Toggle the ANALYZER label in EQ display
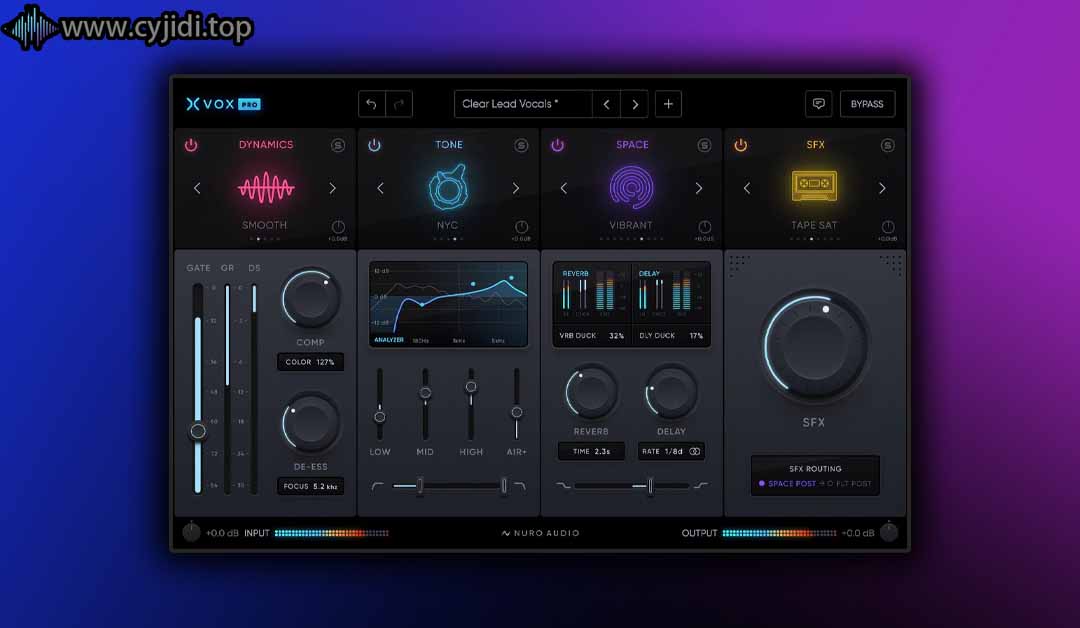Screen dimensions: 1080x628 (x=388, y=340)
